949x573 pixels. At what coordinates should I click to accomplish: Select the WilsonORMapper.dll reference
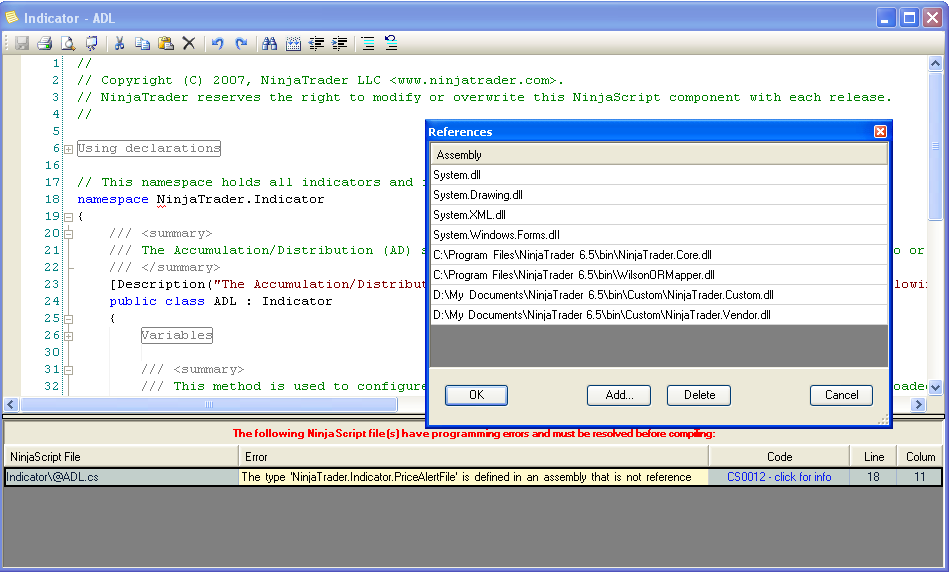coord(658,275)
